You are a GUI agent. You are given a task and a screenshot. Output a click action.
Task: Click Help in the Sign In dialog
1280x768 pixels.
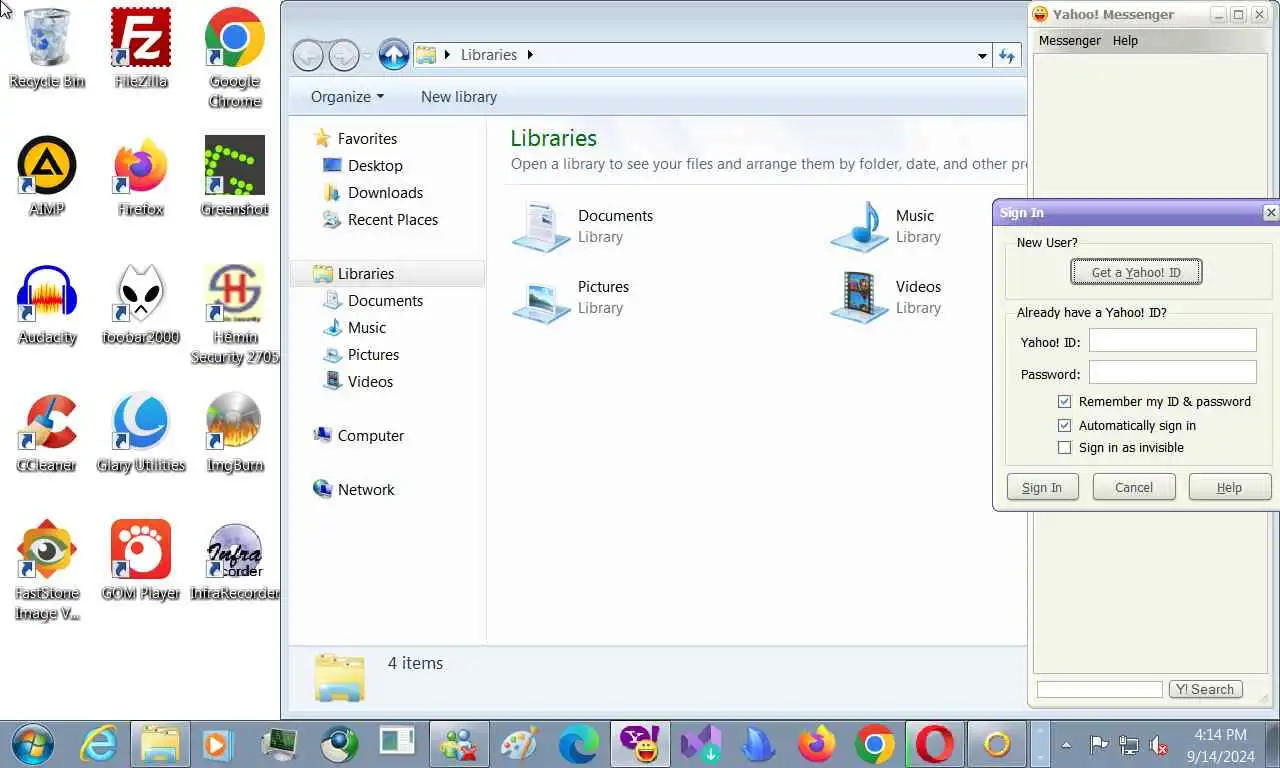(1229, 487)
